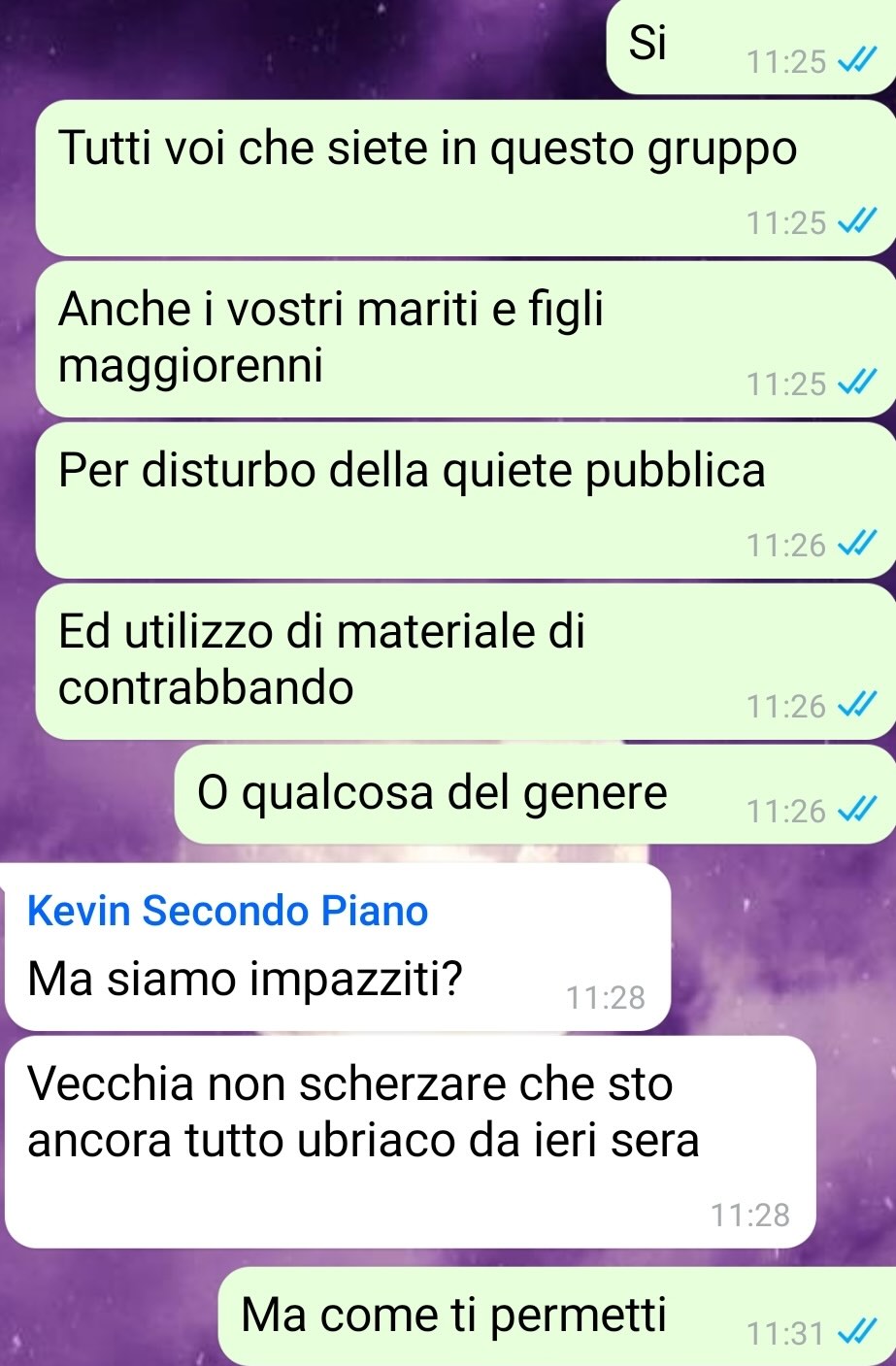The height and width of the screenshot is (1366, 896).
Task: Select 'Ma come ti permetti' message bubble
Action: click(x=557, y=1316)
